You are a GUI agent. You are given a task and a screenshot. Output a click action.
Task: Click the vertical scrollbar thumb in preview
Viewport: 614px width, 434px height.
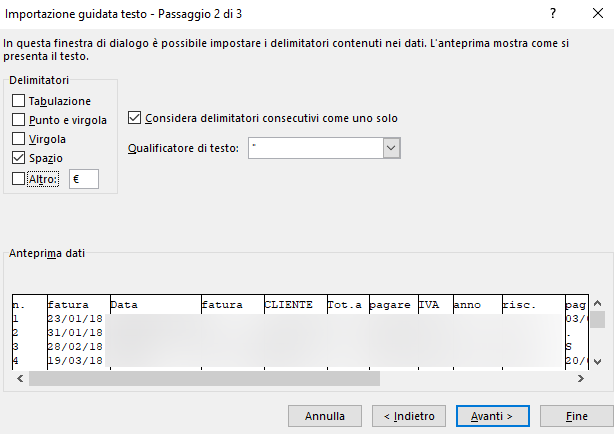[x=597, y=319]
